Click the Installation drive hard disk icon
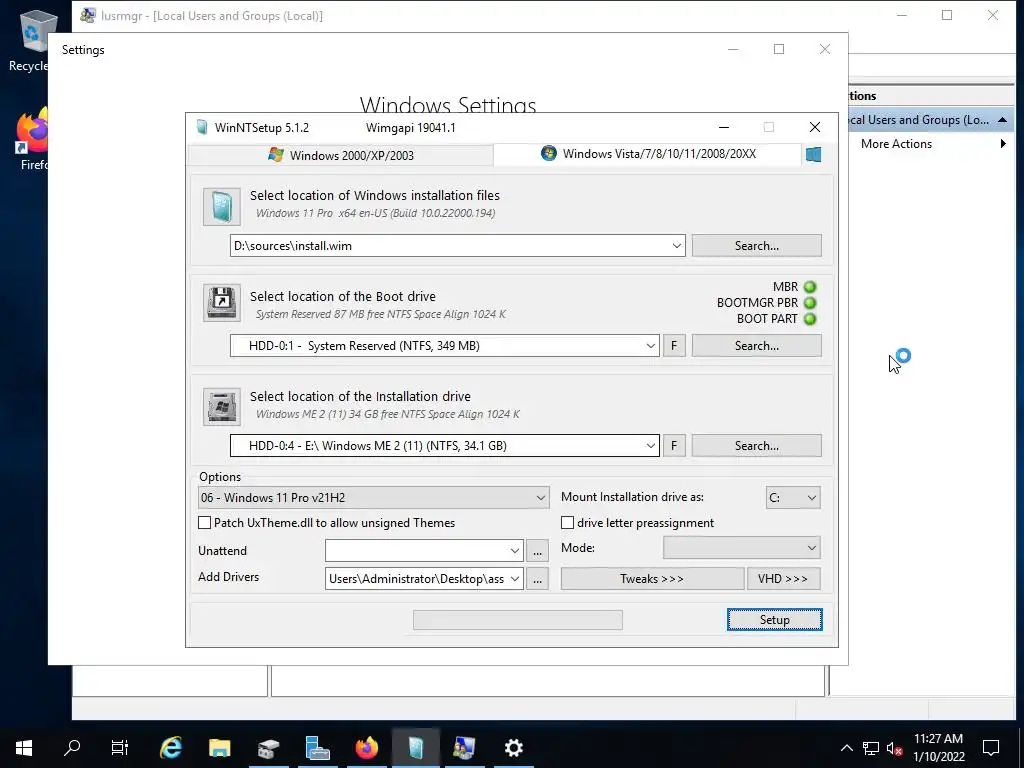1024x768 pixels. (x=221, y=406)
